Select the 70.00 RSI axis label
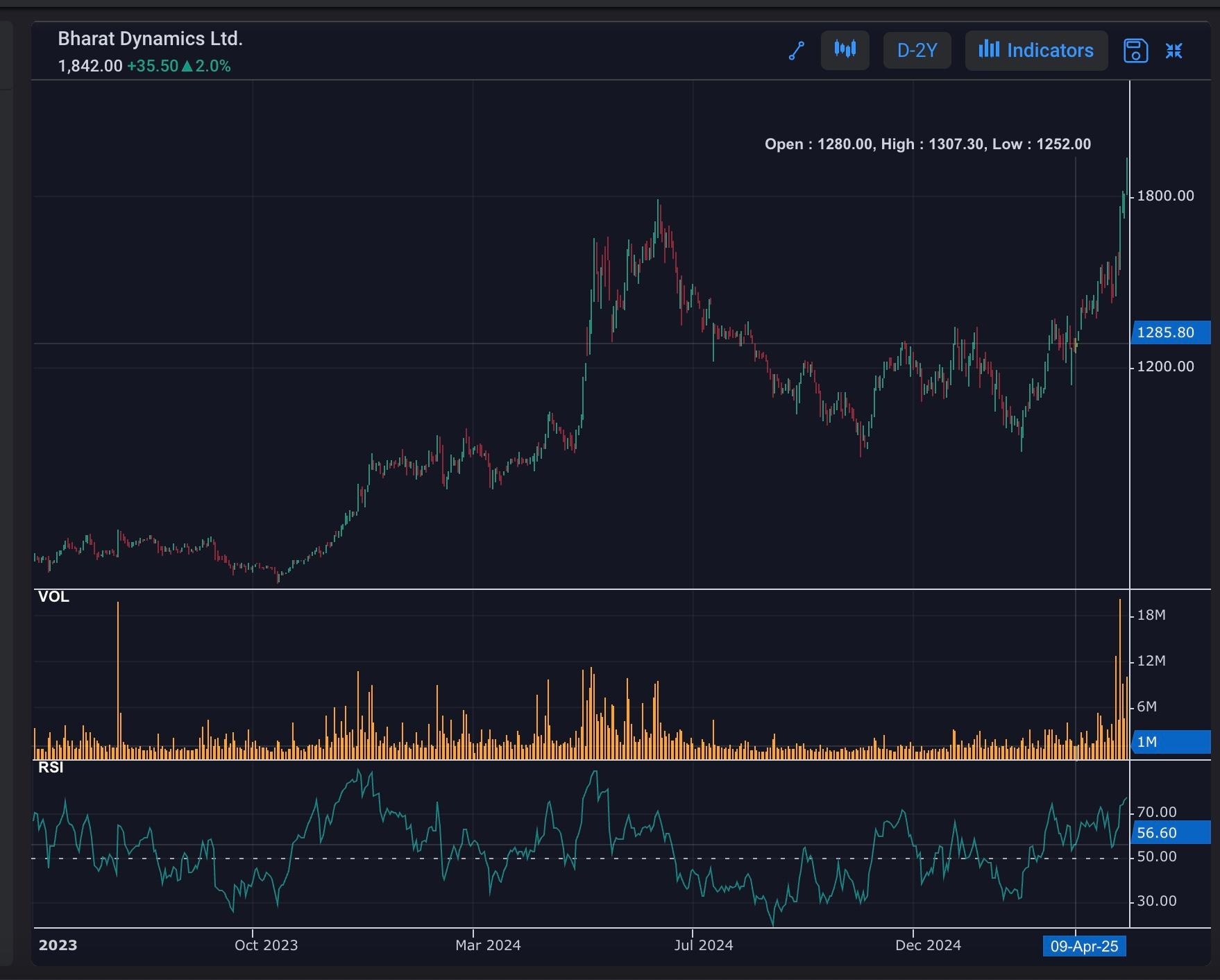Viewport: 1220px width, 980px height. pyautogui.click(x=1157, y=812)
